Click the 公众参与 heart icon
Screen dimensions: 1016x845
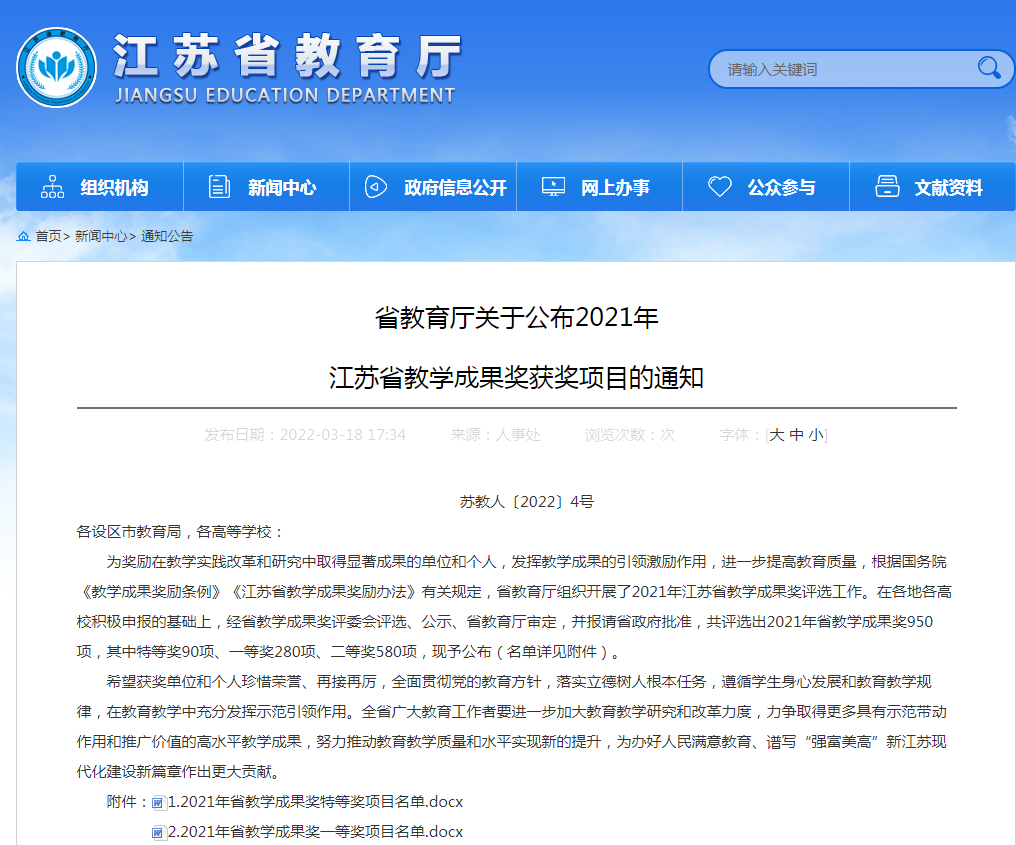(x=719, y=187)
